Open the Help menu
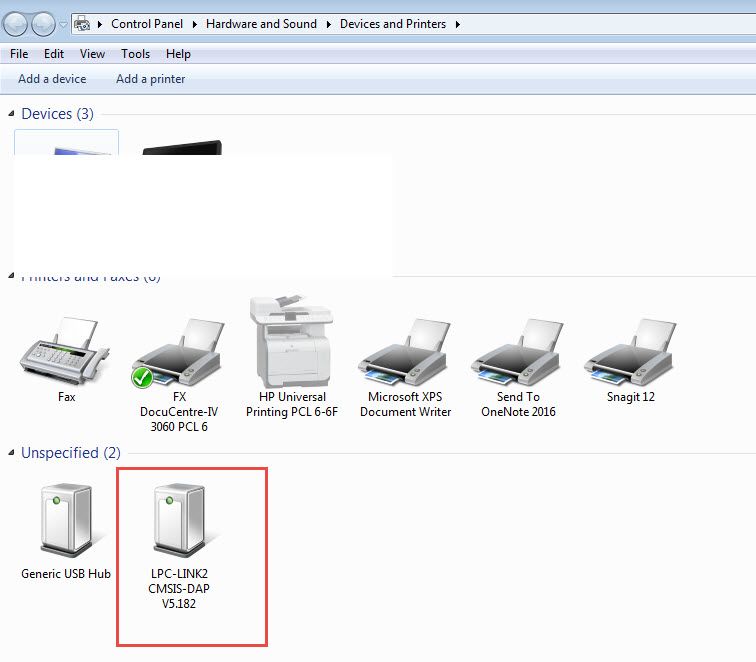The image size is (756, 662). point(178,54)
